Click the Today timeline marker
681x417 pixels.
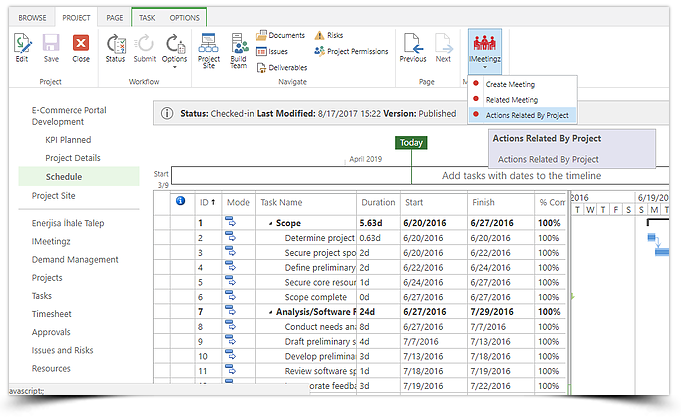[x=411, y=143]
